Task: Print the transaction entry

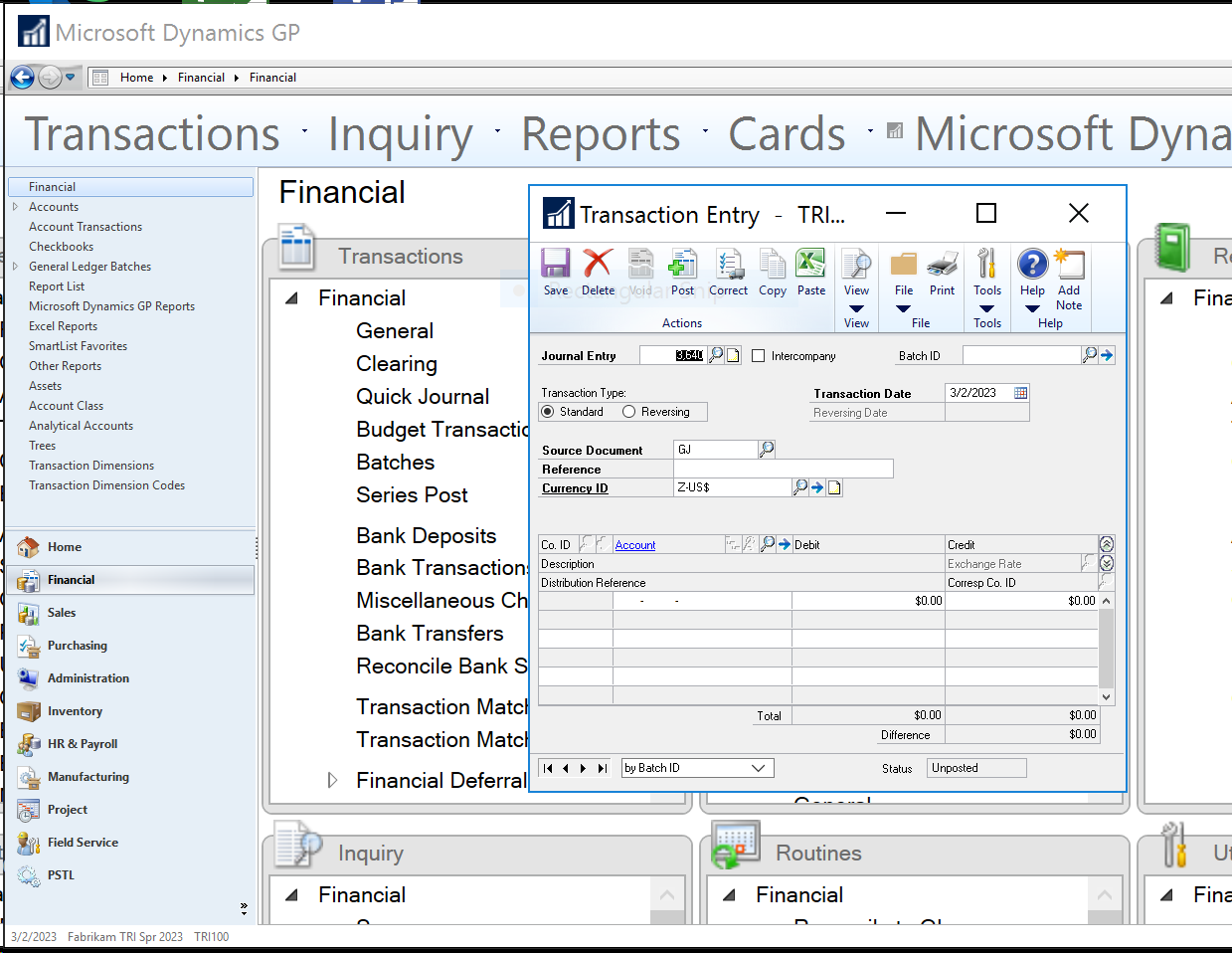Action: pyautogui.click(x=942, y=272)
